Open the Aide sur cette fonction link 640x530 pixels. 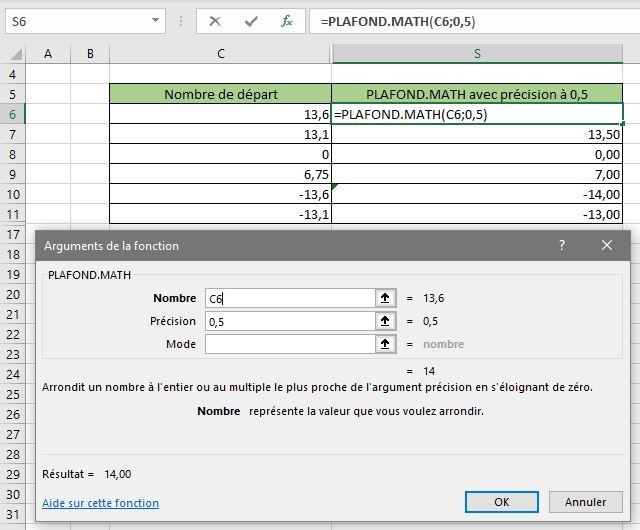(x=100, y=503)
